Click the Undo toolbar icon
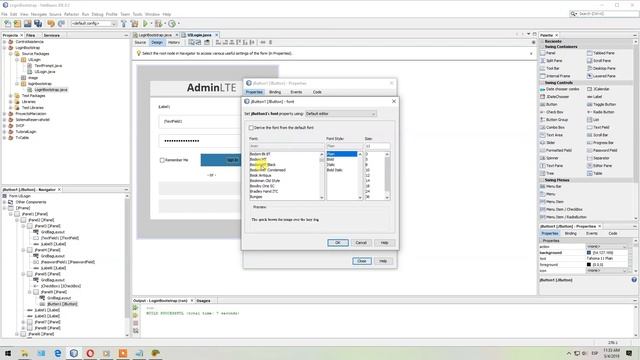This screenshot has width=640, height=360. click(x=51, y=24)
